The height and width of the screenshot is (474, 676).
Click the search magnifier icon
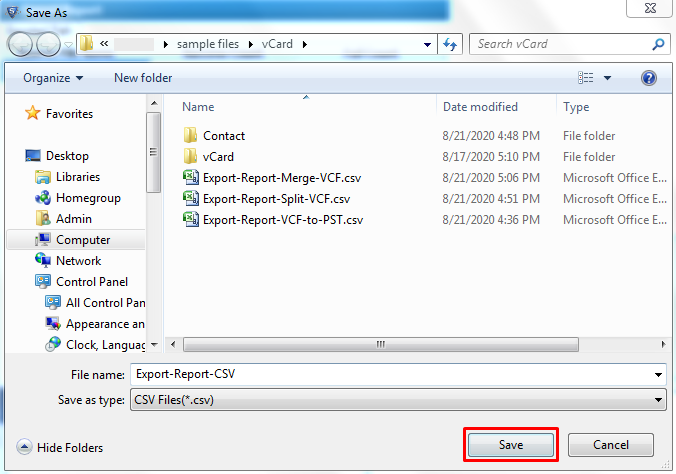pos(658,44)
